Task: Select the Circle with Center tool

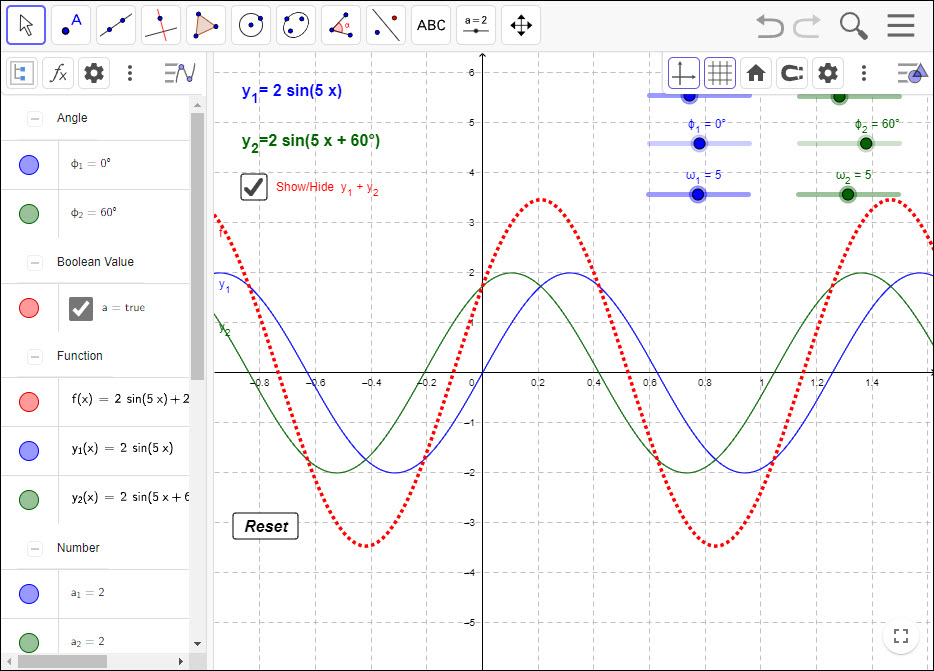Action: [x=250, y=24]
